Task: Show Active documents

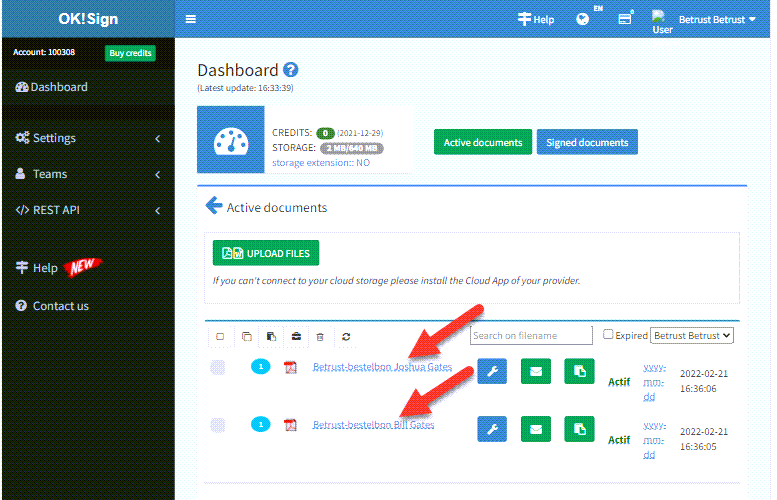Action: (483, 142)
